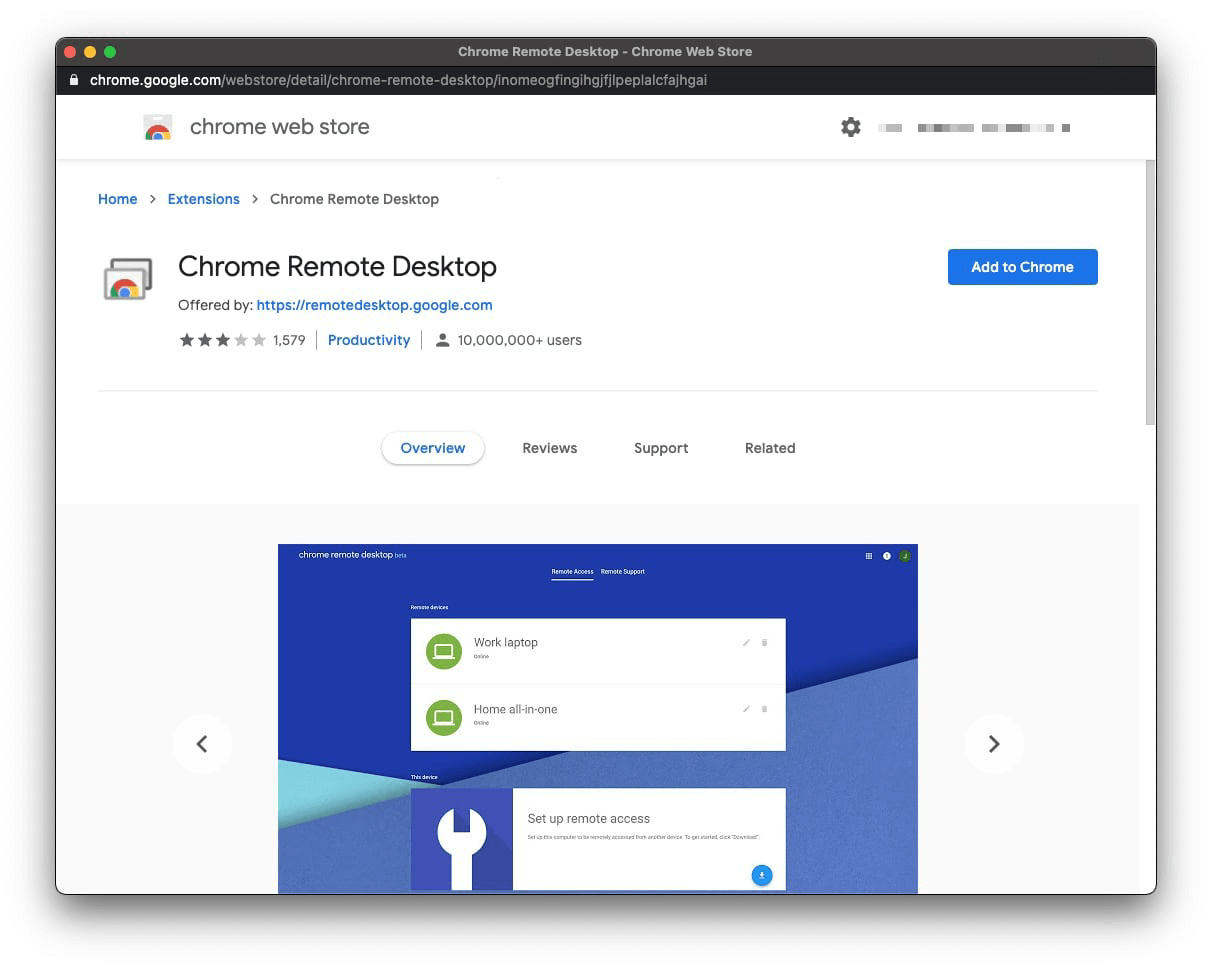Viewport: 1212px width, 968px height.
Task: Open the Productivity category link
Action: (369, 340)
